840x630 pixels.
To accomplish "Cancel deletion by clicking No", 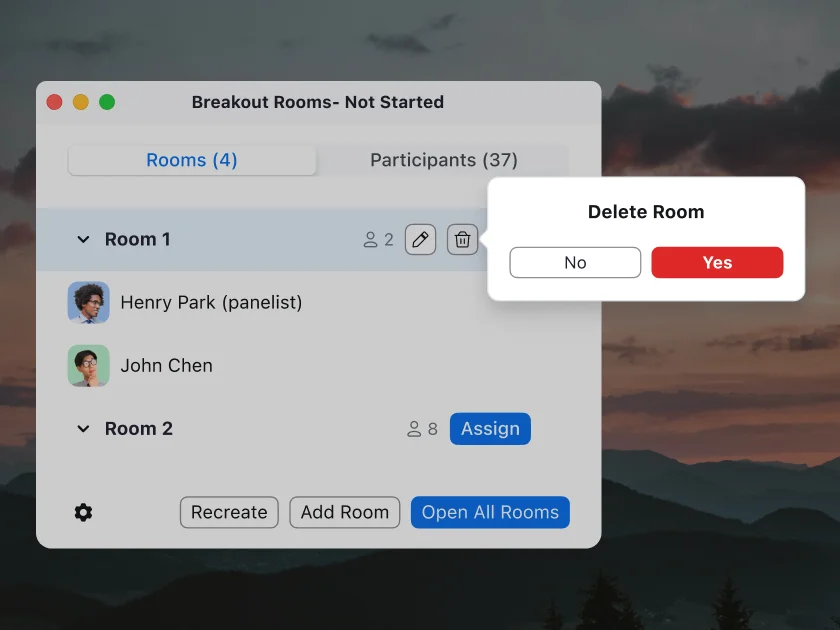I will pos(575,262).
